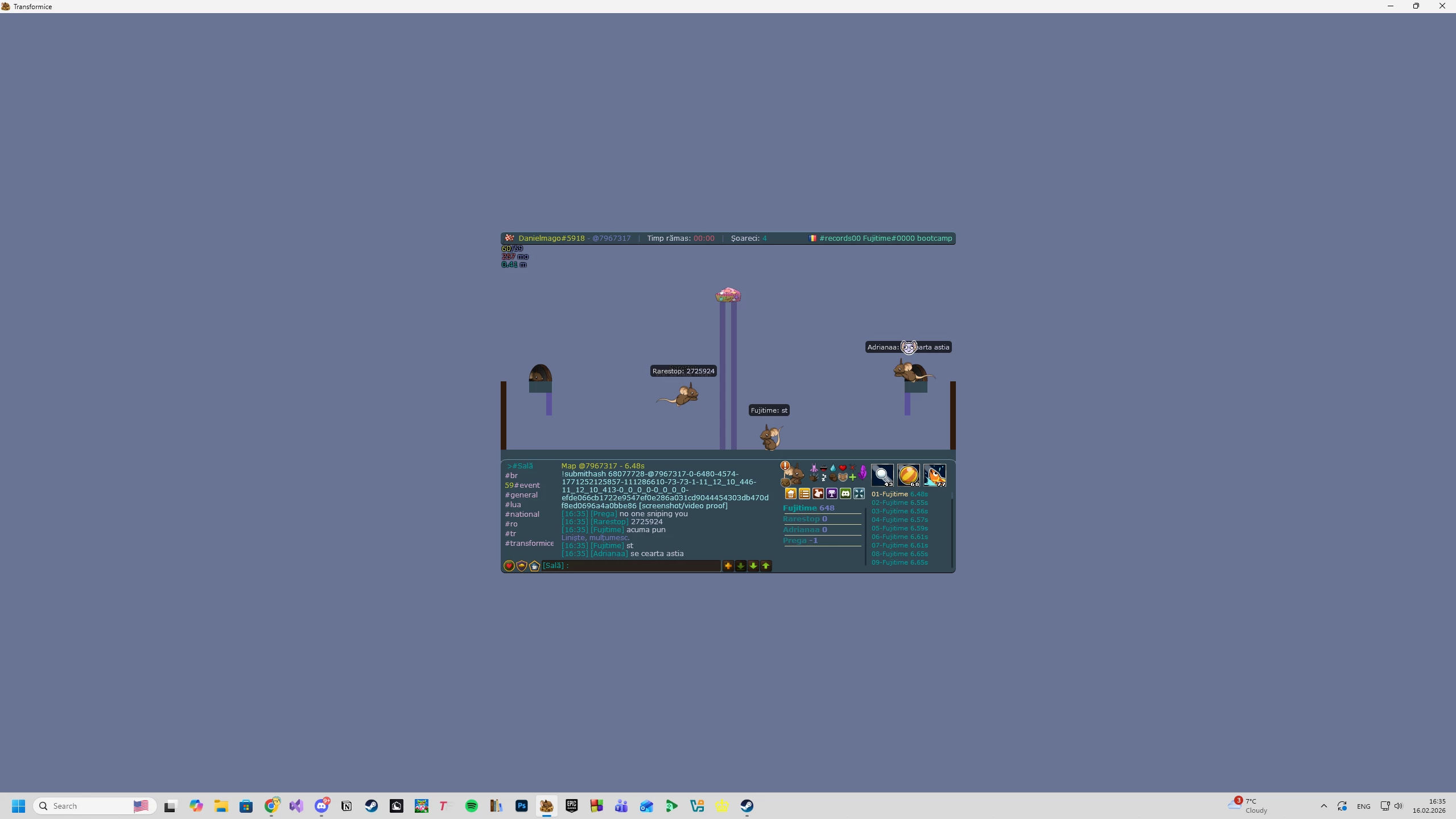The height and width of the screenshot is (819, 1456).
Task: Click the mouse hole on the left platform
Action: point(540,373)
